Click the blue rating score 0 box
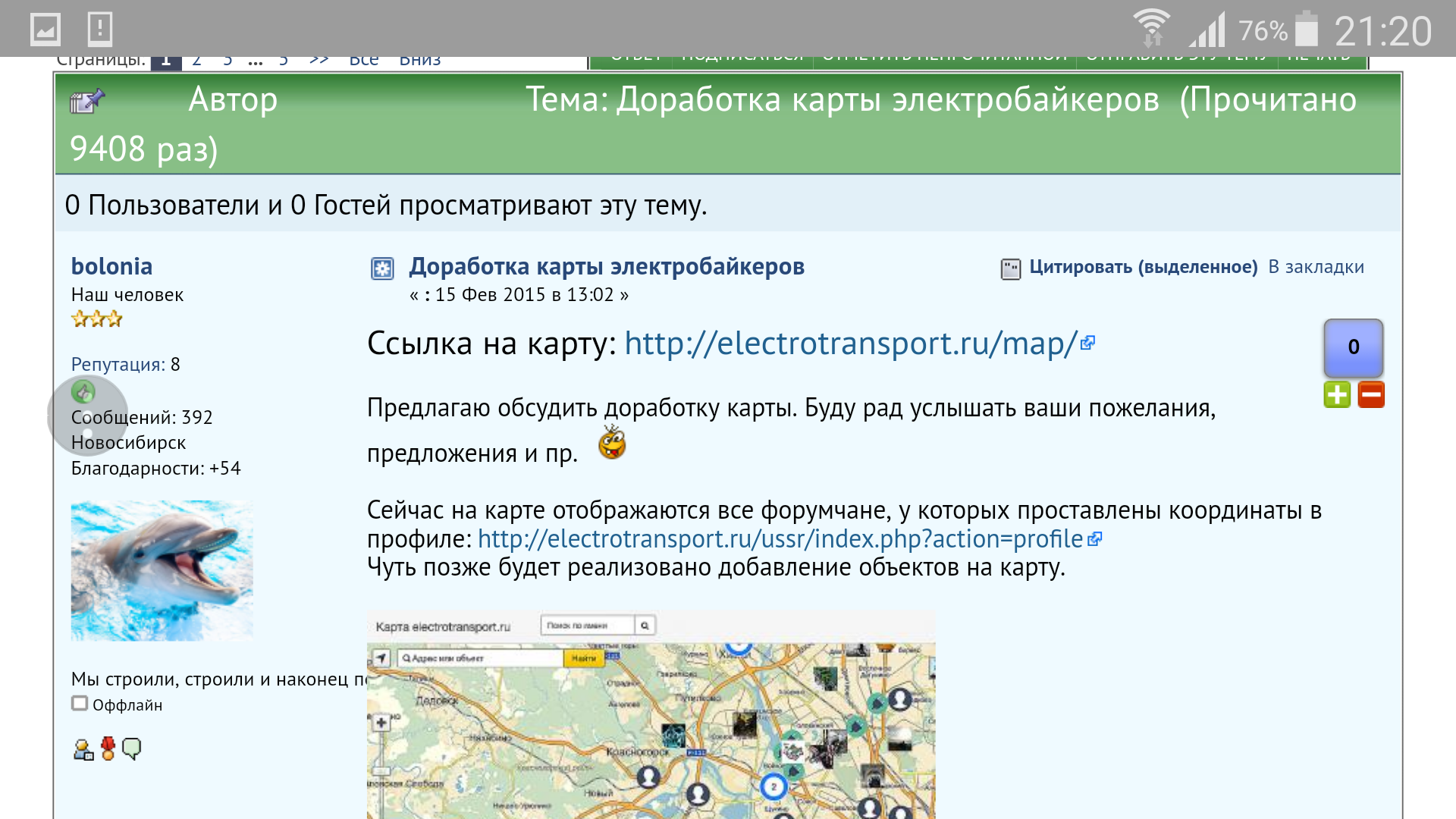Viewport: 1456px width, 819px height. [x=1353, y=347]
